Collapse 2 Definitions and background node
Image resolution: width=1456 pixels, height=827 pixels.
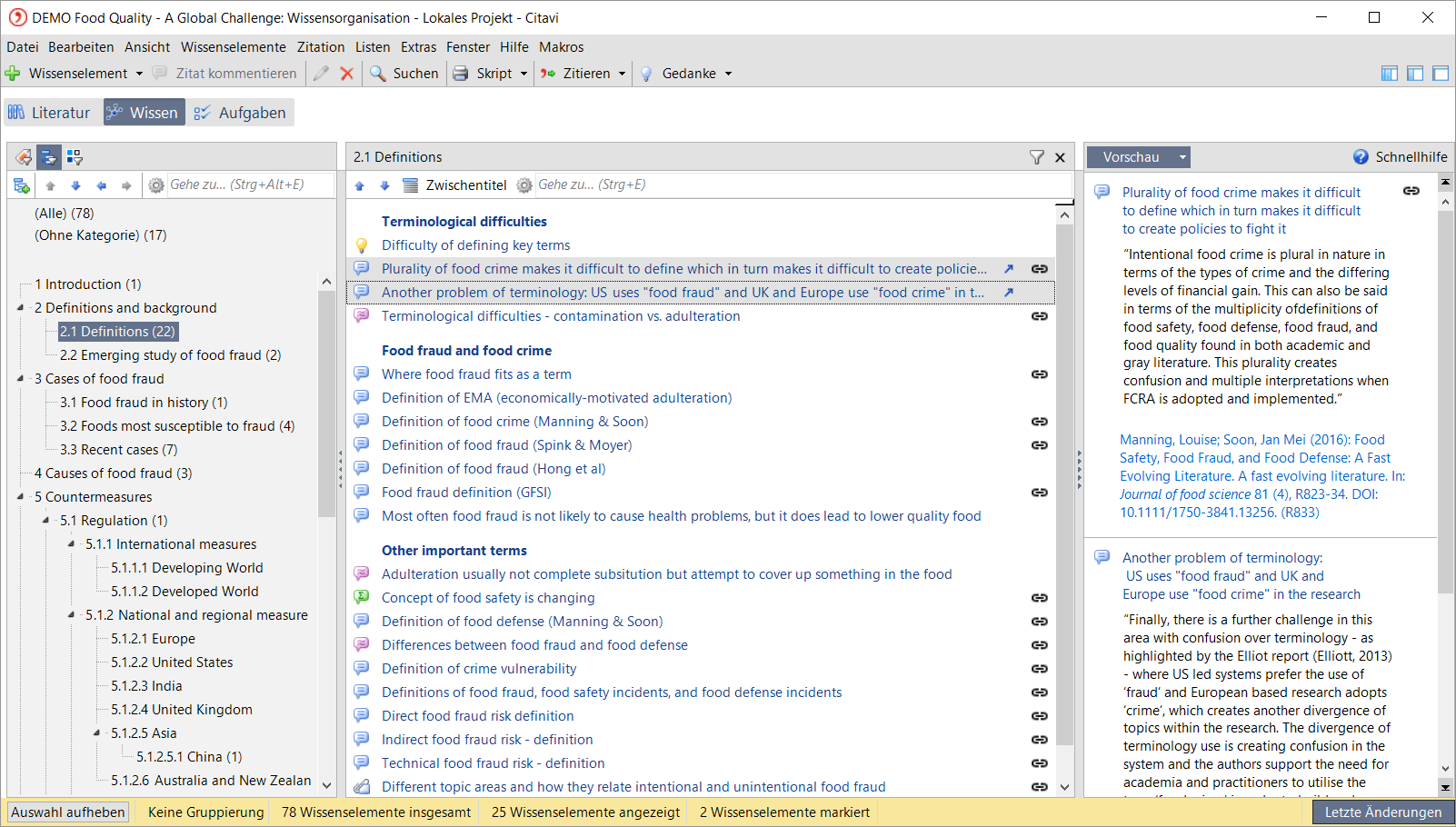tap(20, 308)
